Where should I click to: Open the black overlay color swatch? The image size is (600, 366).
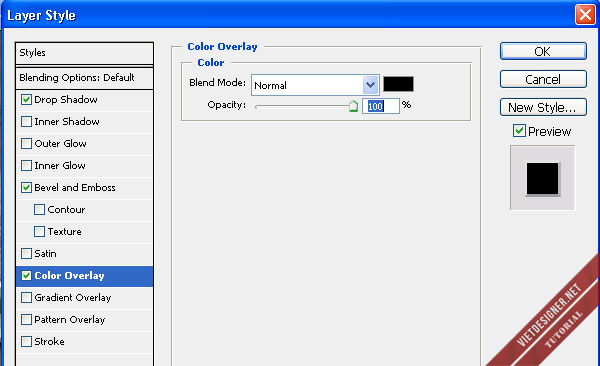coord(398,84)
